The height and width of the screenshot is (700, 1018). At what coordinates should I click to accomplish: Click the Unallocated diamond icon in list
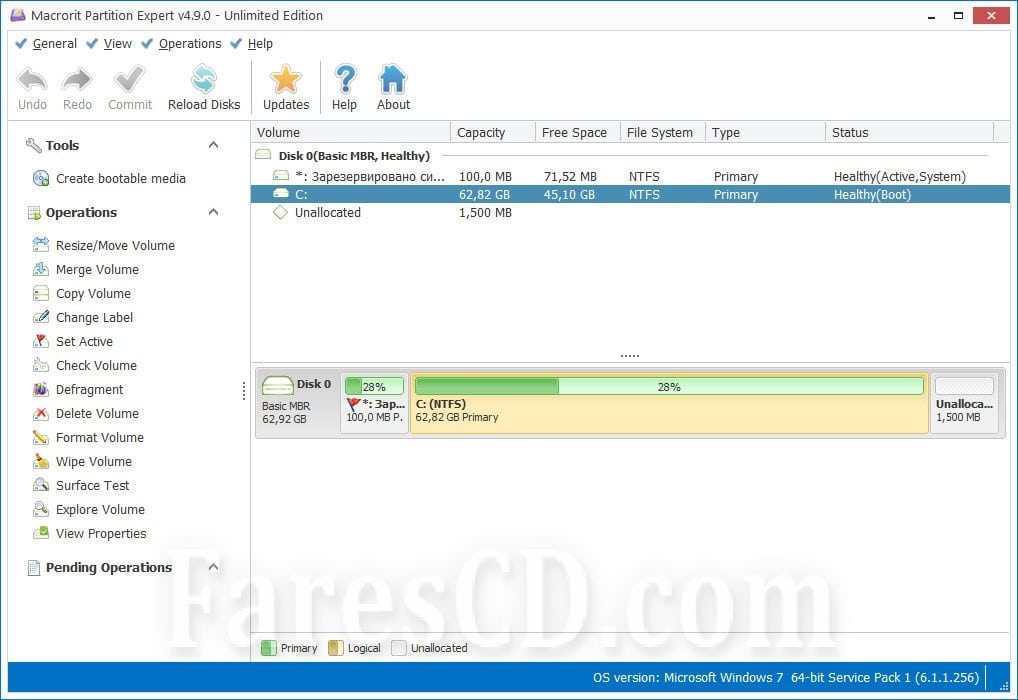pyautogui.click(x=280, y=212)
